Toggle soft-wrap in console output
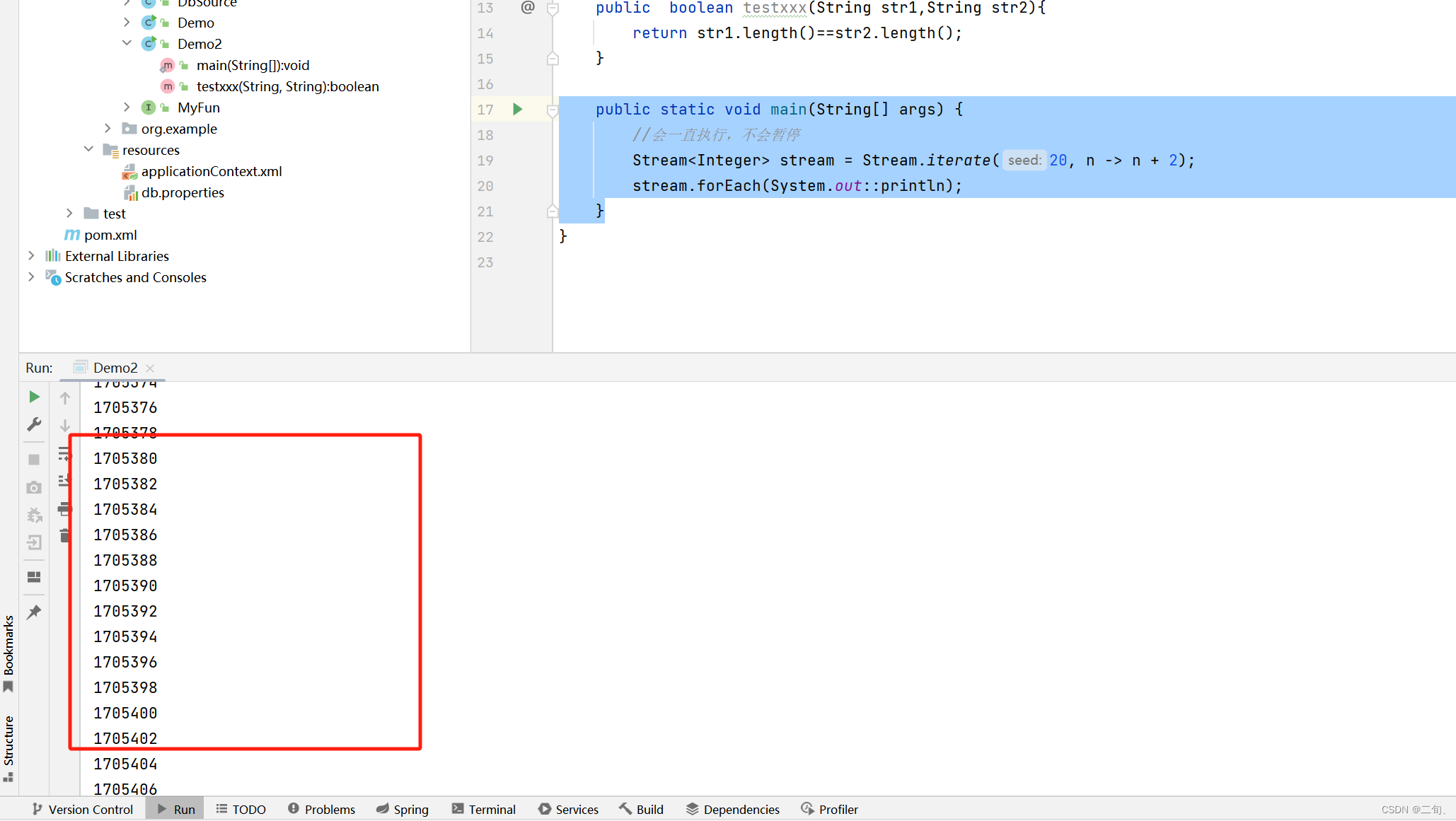 (64, 453)
